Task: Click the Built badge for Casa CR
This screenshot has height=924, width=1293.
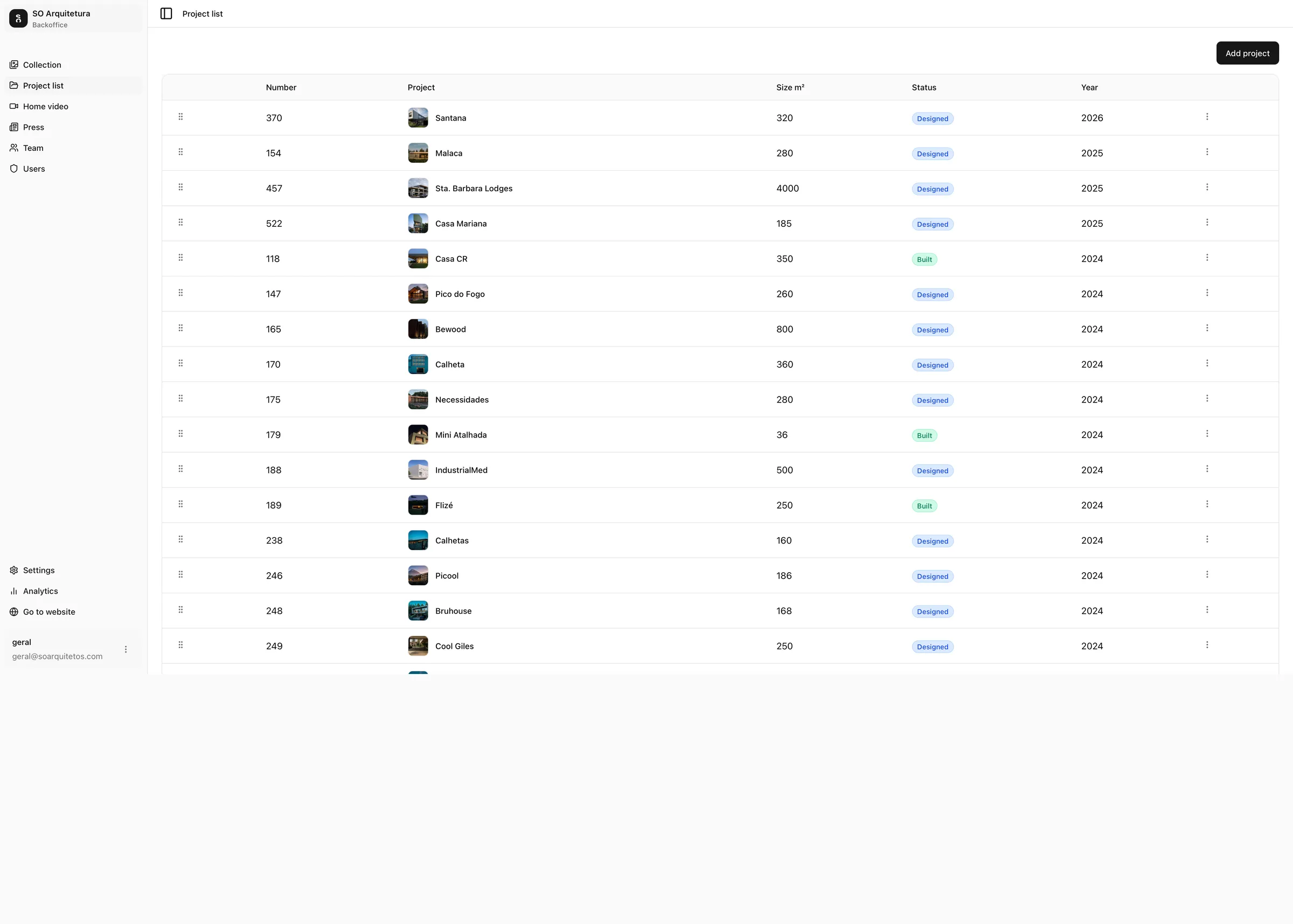Action: pyautogui.click(x=924, y=260)
